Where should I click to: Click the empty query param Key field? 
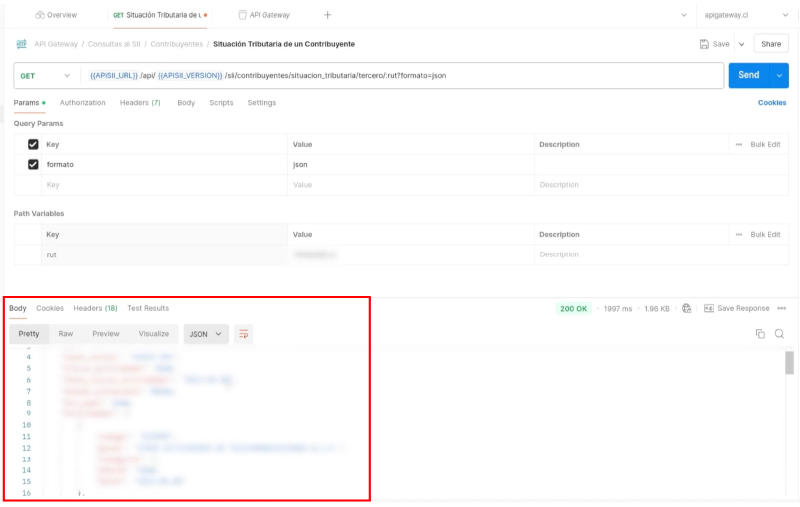click(x=164, y=185)
